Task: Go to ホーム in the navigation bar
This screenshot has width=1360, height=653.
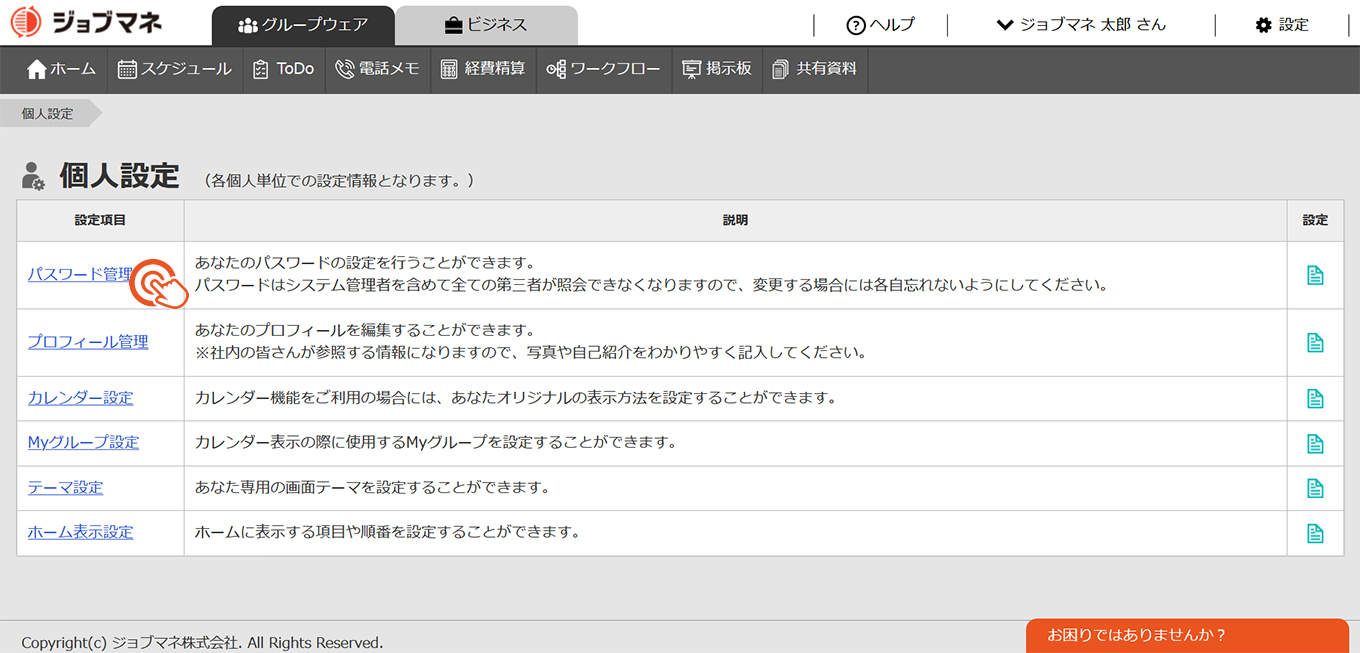Action: tap(62, 69)
